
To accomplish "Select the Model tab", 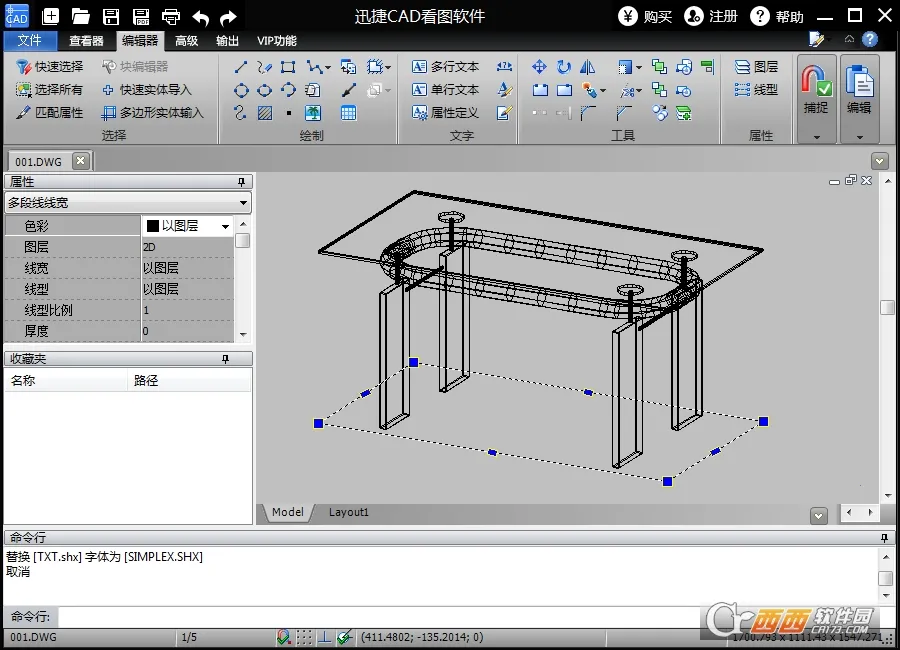I will point(288,512).
